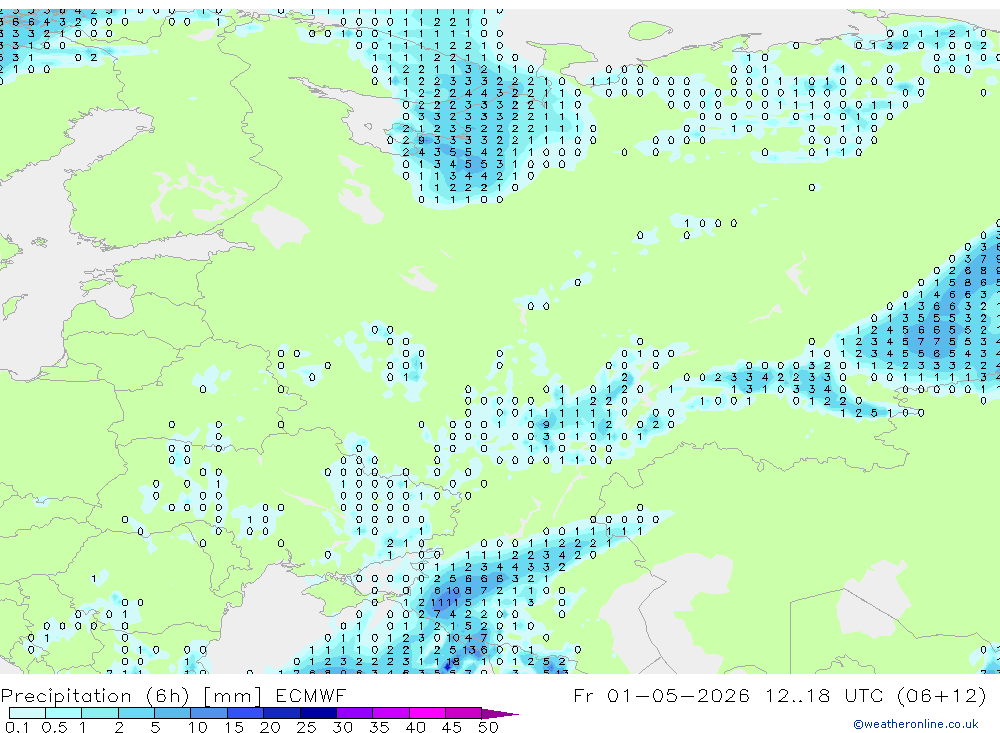Select the 2–5 mm legend color swatch
1000x733 pixels.
pos(136,713)
